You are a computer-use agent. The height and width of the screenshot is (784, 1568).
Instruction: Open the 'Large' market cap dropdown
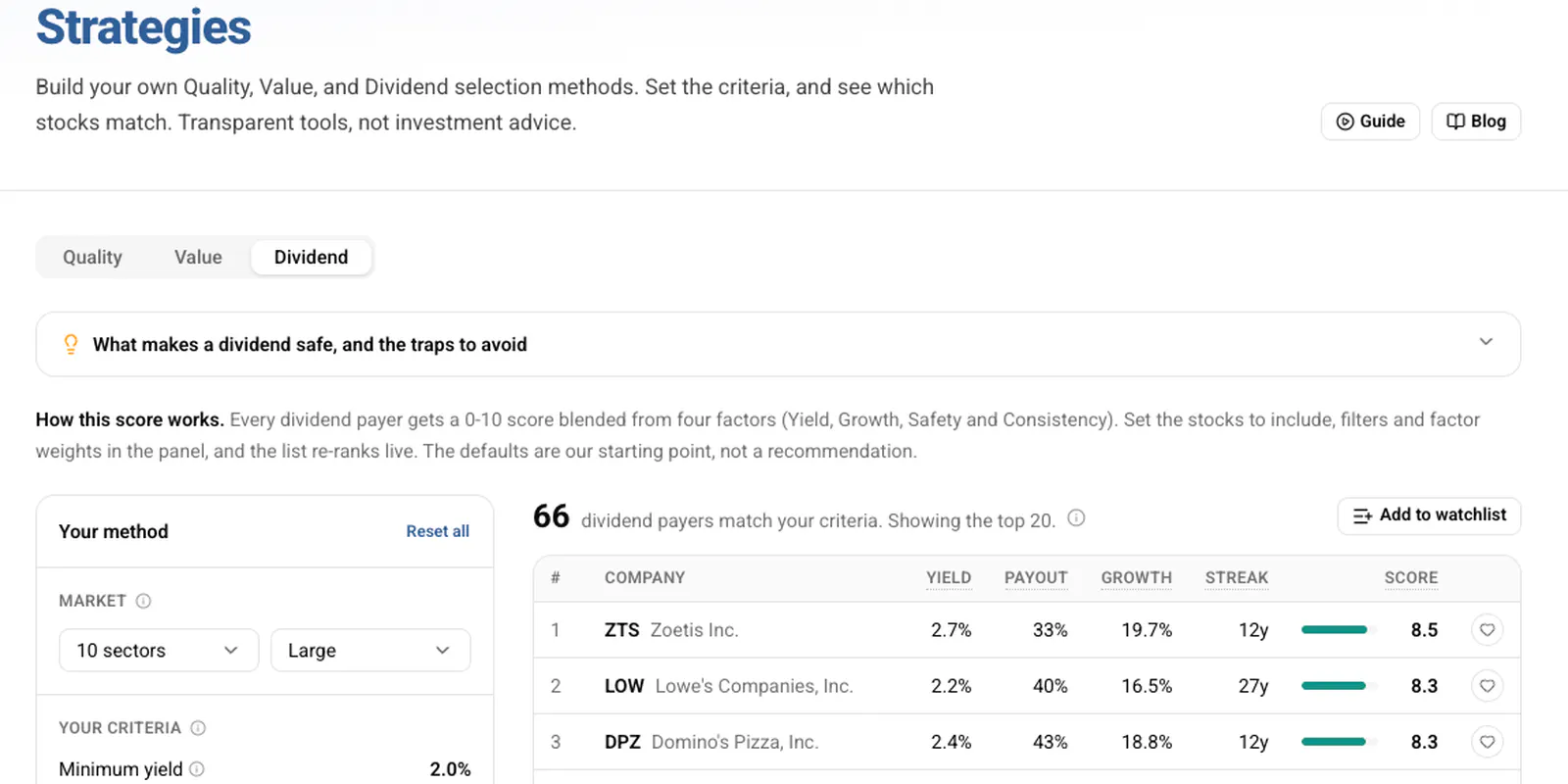(370, 651)
